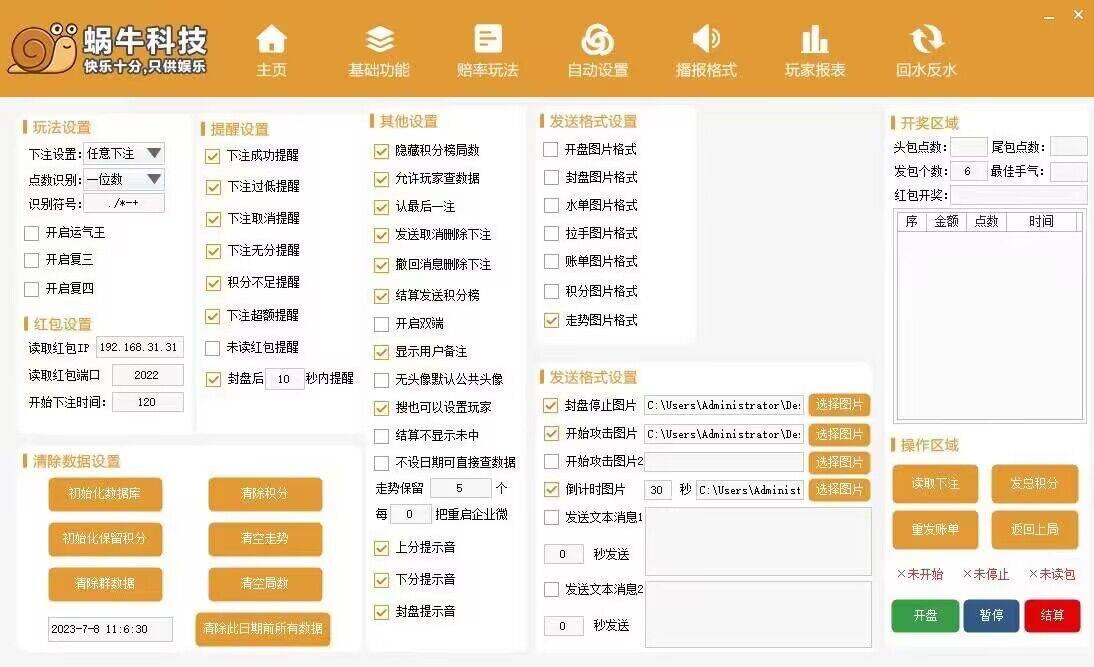Toggle 封盘提示音 checkbox

(x=381, y=613)
